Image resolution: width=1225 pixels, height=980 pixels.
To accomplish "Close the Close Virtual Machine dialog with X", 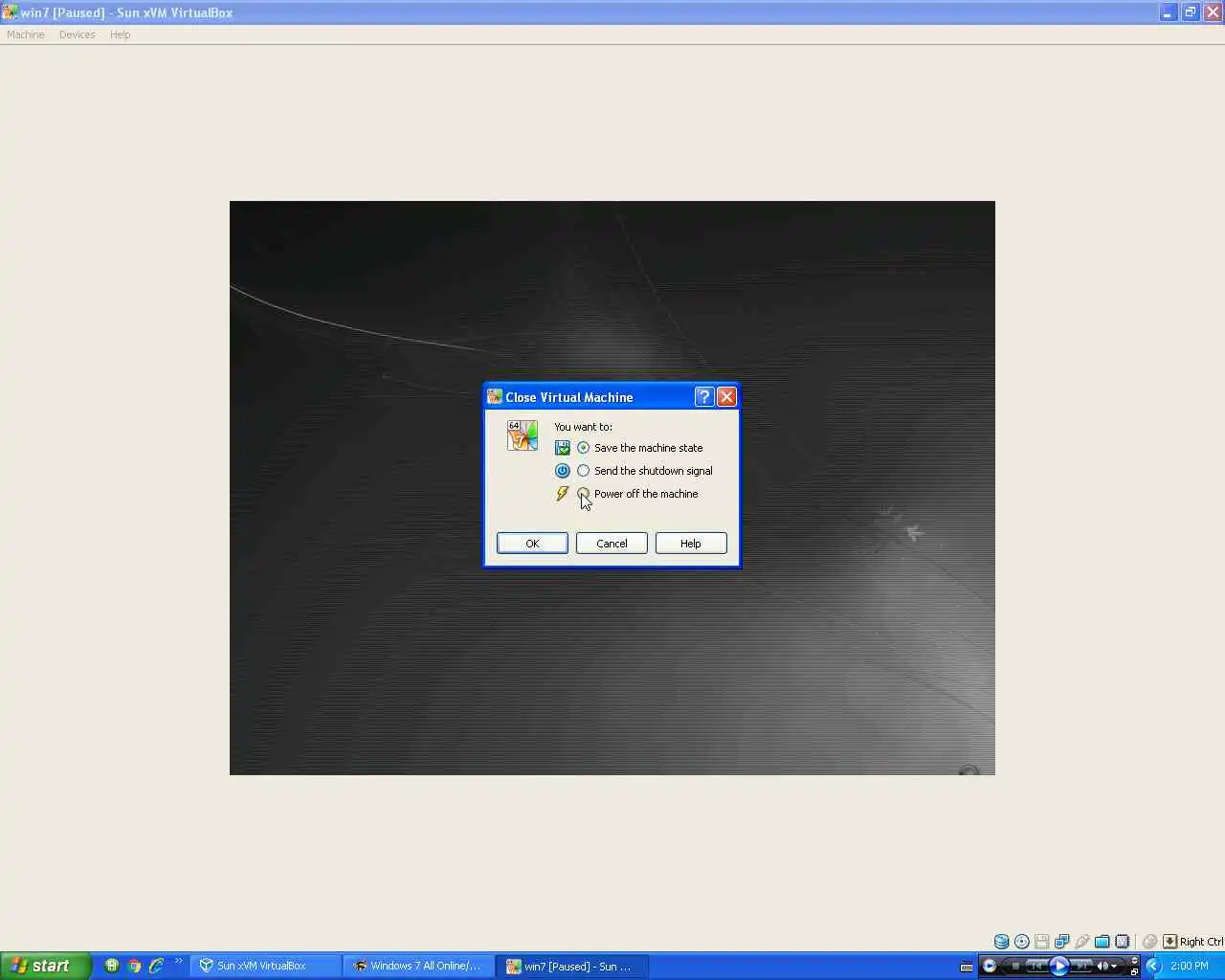I will pyautogui.click(x=726, y=396).
